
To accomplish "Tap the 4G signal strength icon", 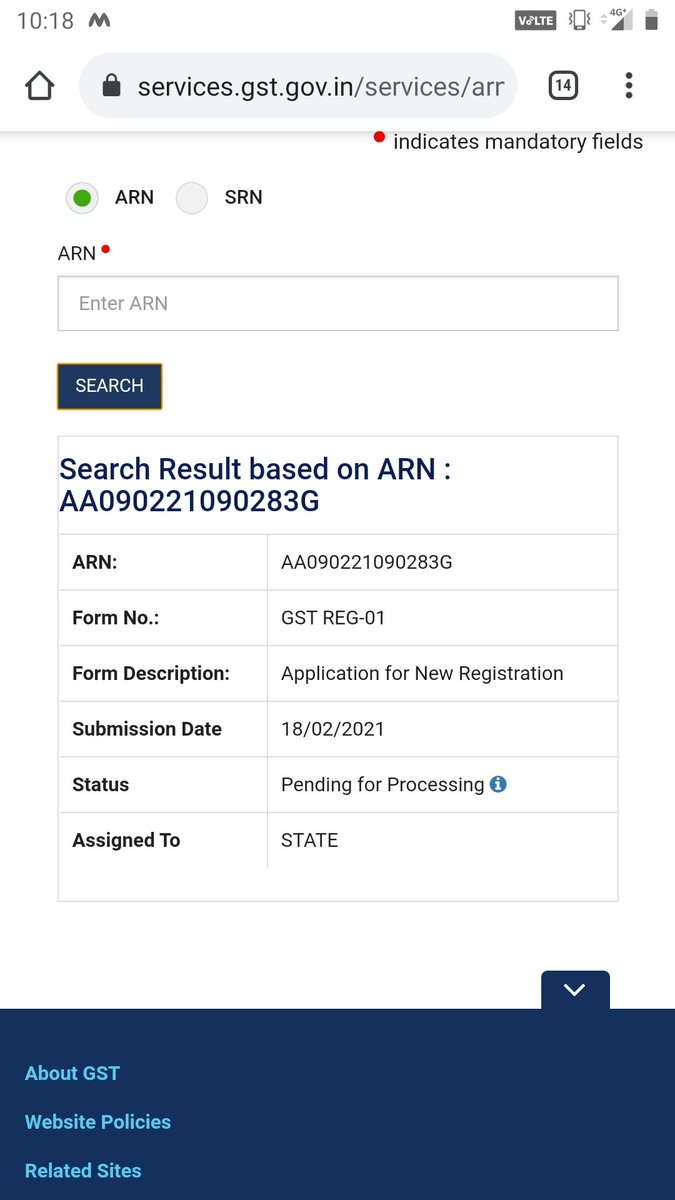I will pyautogui.click(x=618, y=19).
